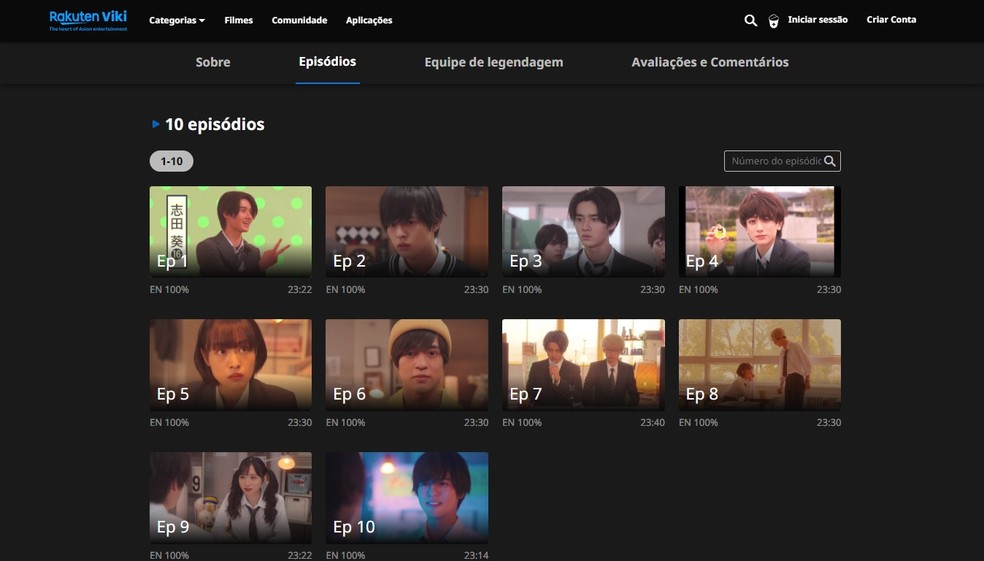Open the Aplicações menu item

point(369,20)
